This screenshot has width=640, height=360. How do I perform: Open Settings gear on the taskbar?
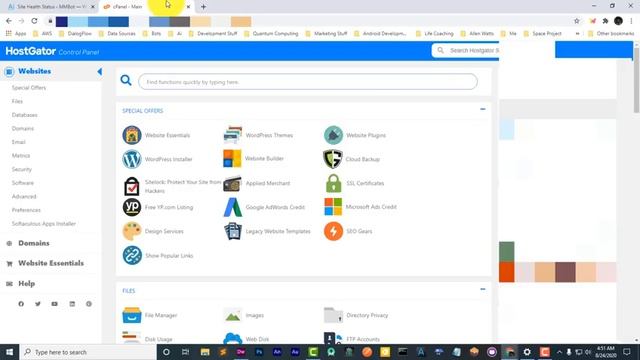click(x=527, y=352)
